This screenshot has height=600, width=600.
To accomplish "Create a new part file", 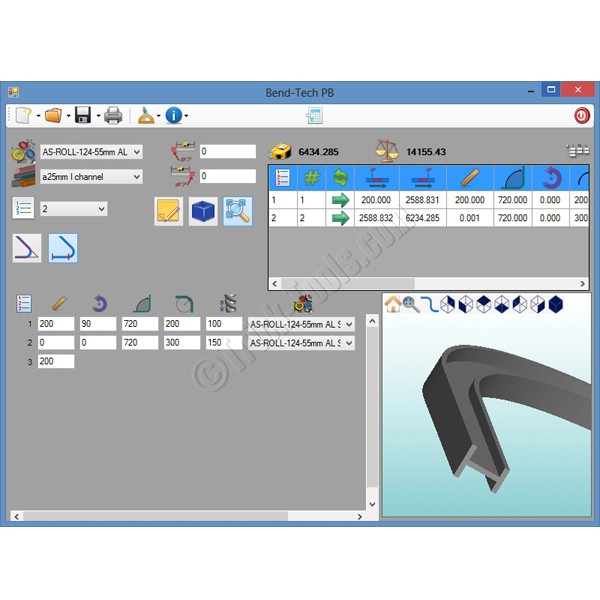I will click(x=23, y=115).
